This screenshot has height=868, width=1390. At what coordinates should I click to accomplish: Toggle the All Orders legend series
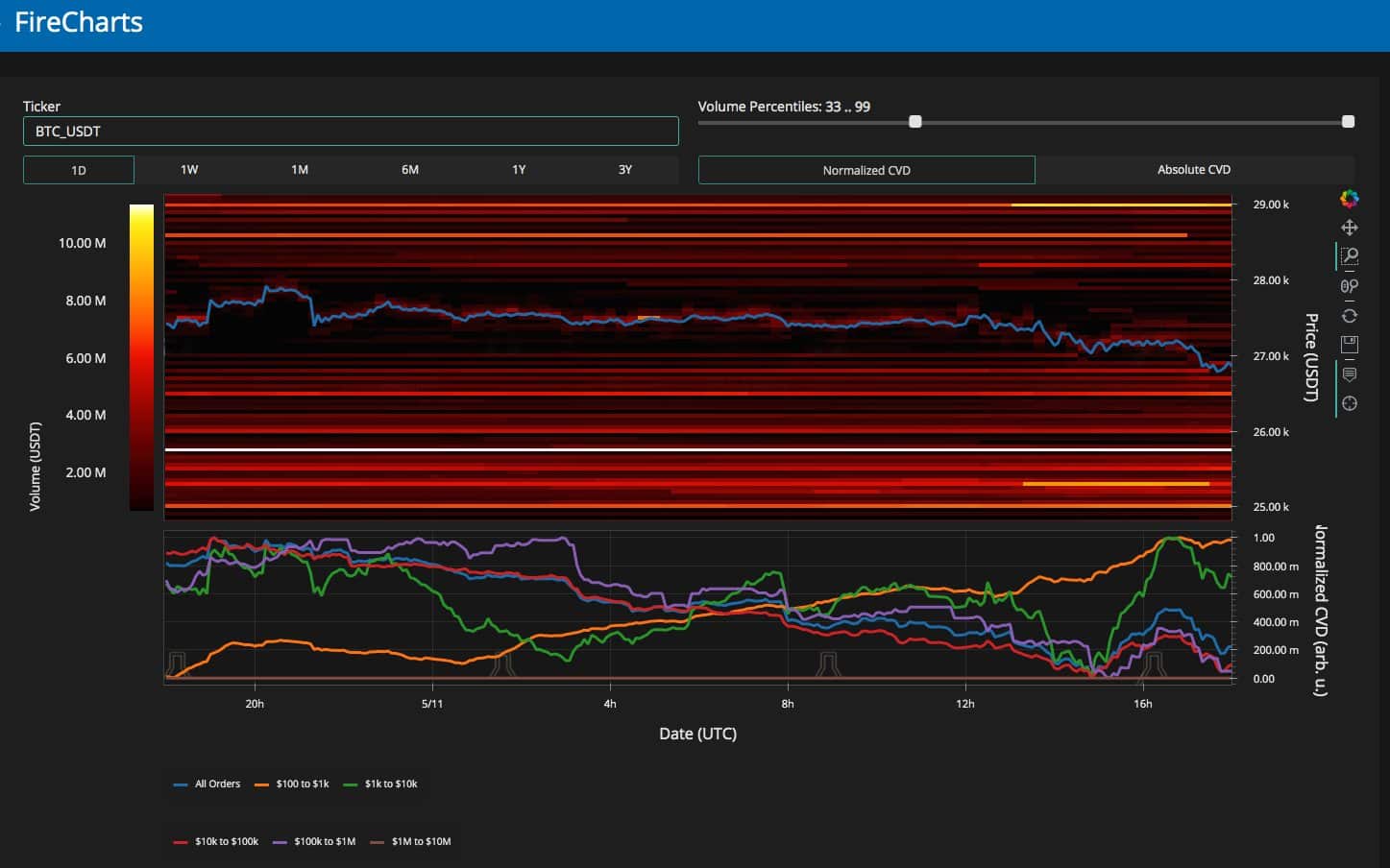click(x=207, y=784)
